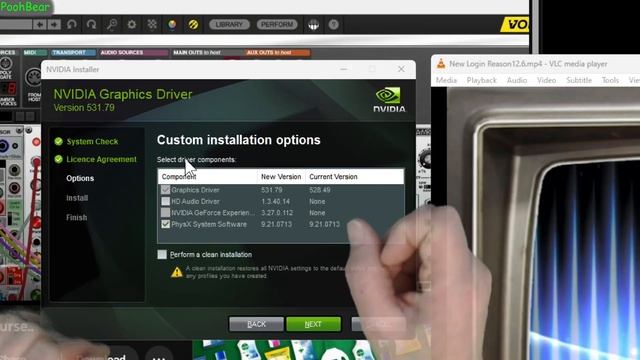Click the dotted grid icon in toolbar

coord(152,24)
